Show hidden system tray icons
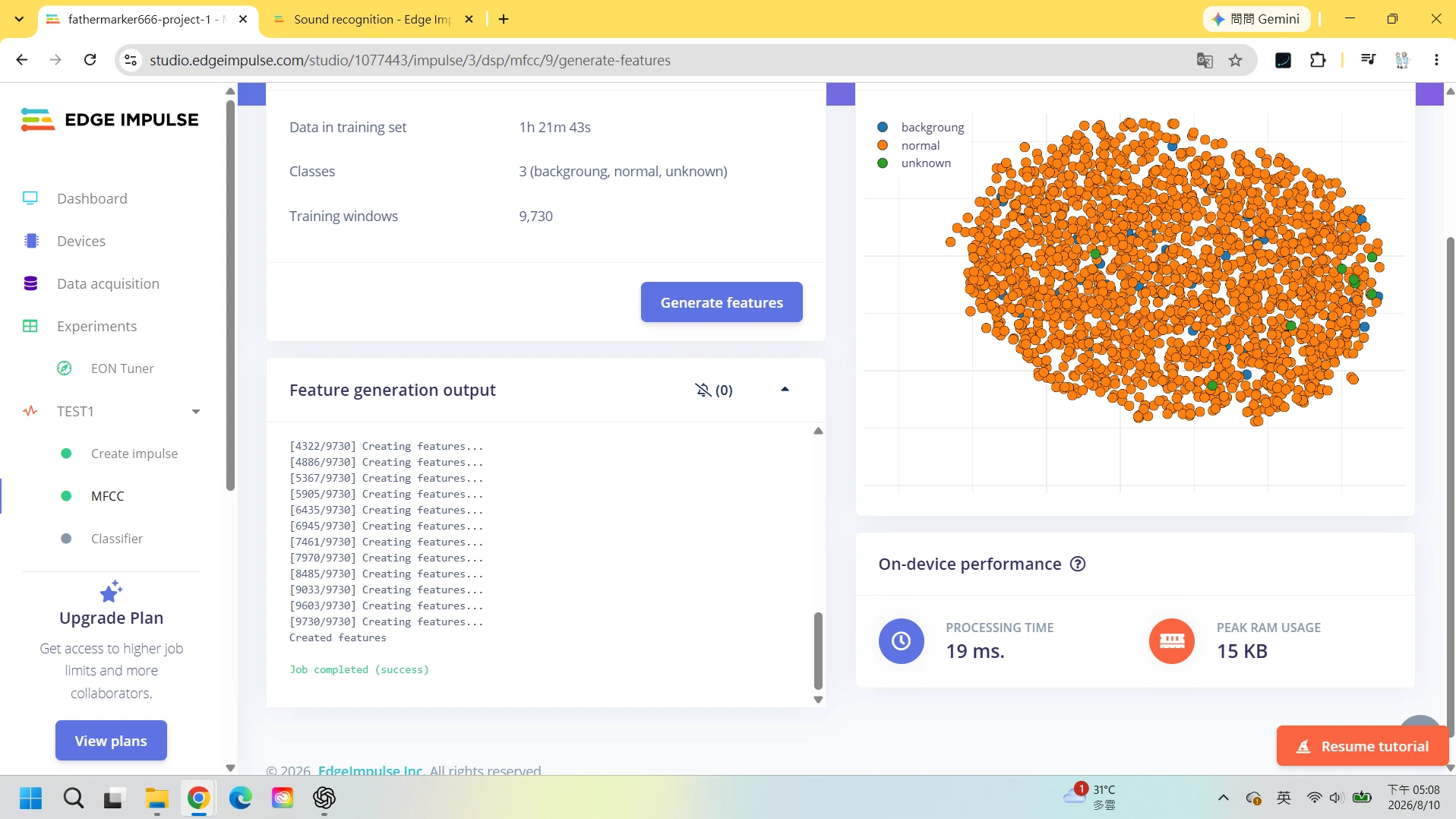The width and height of the screenshot is (1456, 819). (1223, 797)
